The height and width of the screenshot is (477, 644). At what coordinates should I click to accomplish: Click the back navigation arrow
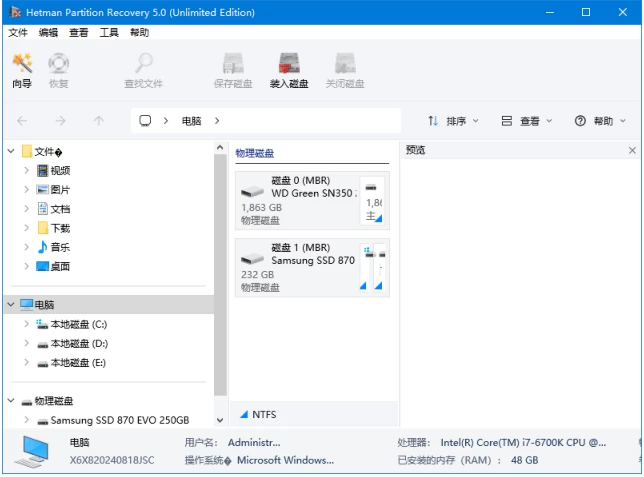[23, 121]
